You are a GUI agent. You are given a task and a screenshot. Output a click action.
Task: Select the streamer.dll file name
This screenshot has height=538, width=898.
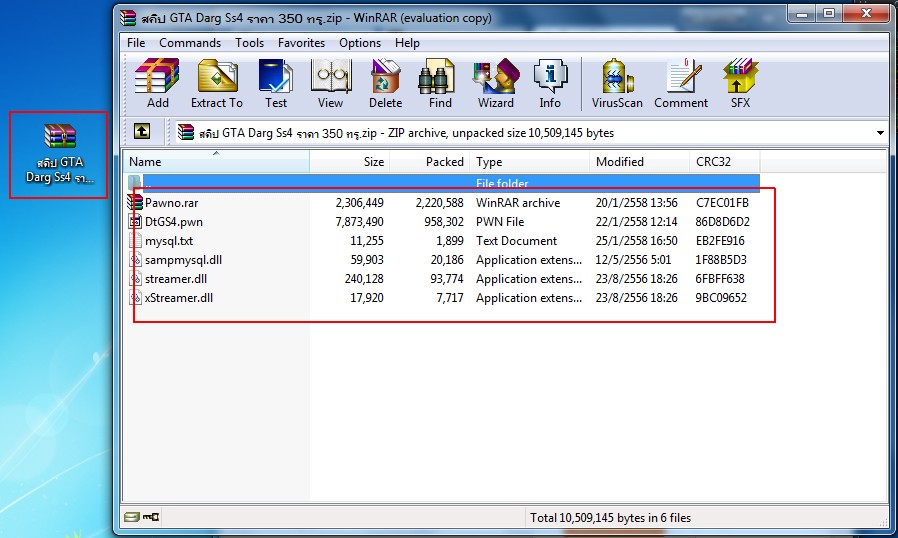pyautogui.click(x=176, y=278)
